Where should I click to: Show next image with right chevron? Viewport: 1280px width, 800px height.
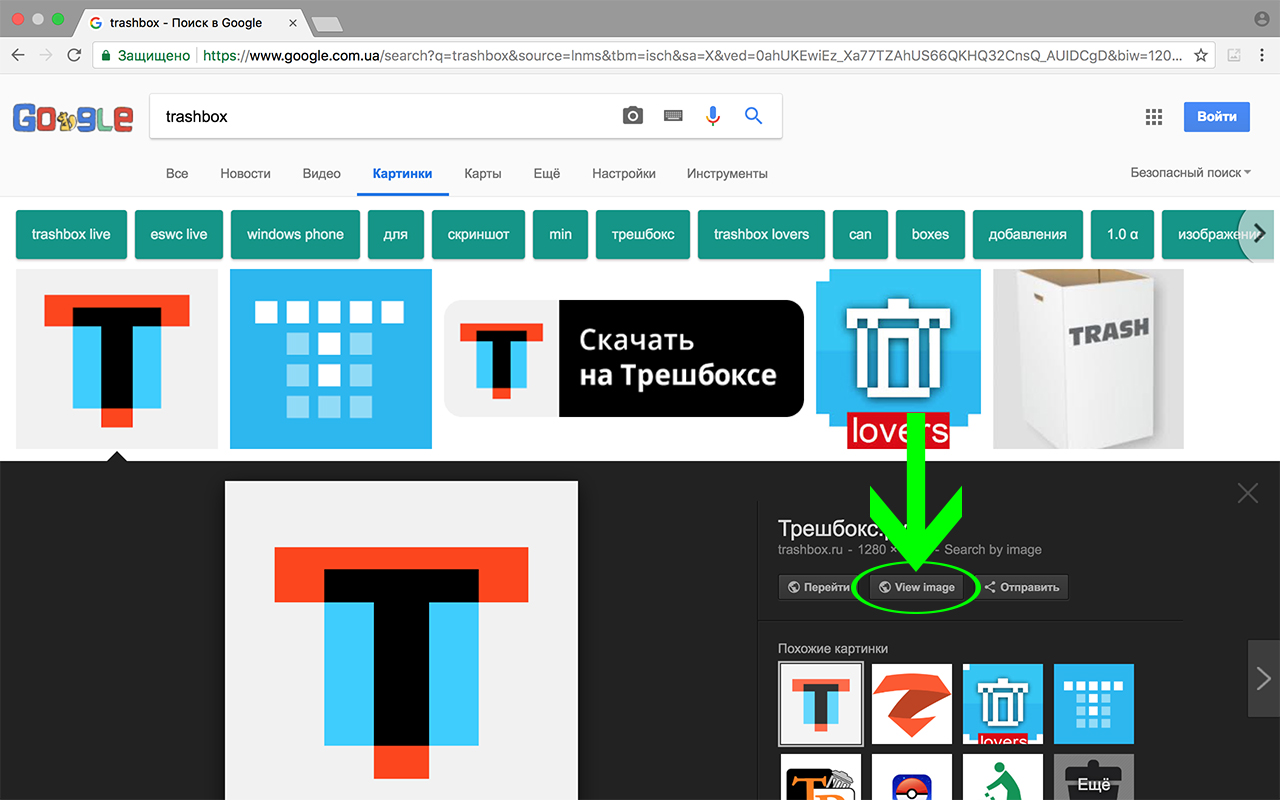tap(1263, 679)
